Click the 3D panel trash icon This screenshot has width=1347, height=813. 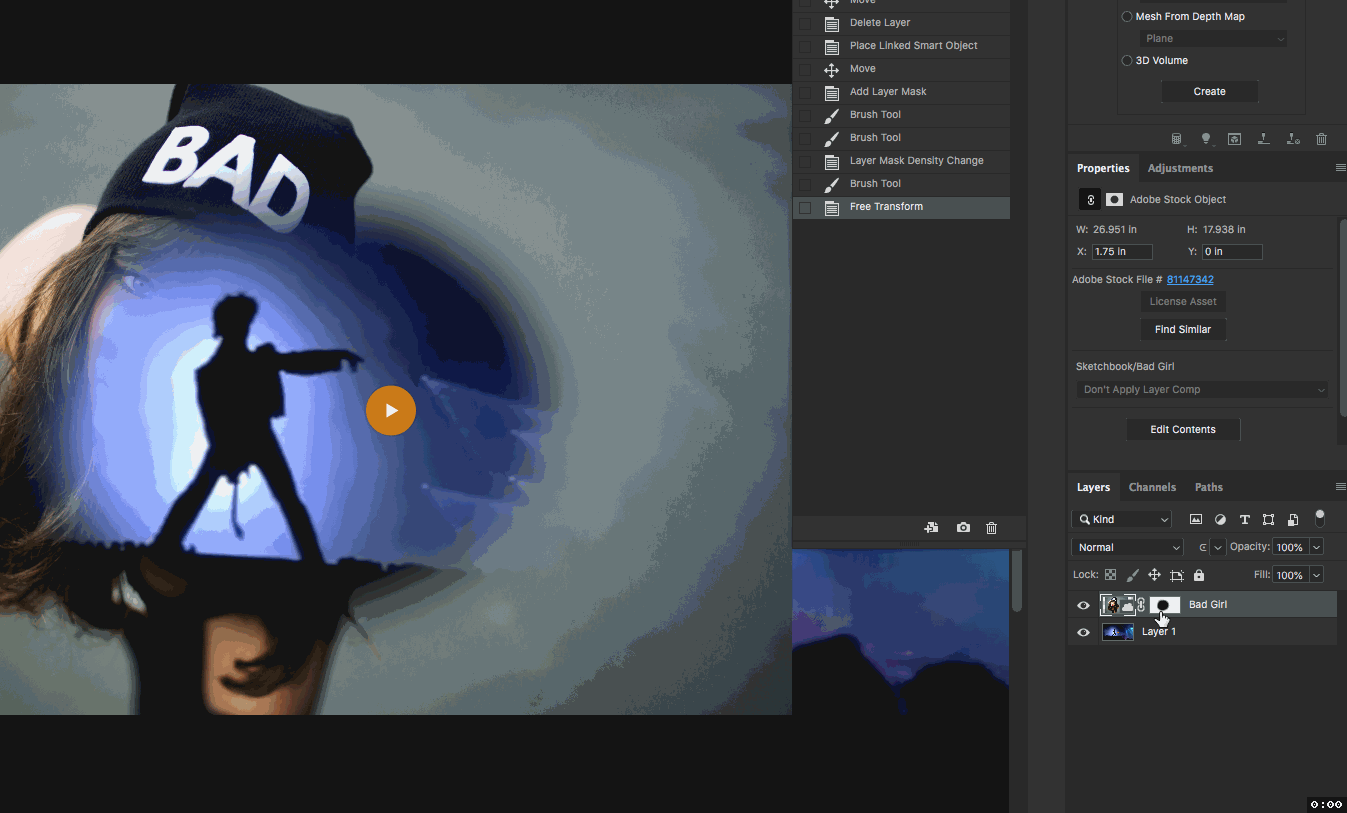[x=1322, y=139]
